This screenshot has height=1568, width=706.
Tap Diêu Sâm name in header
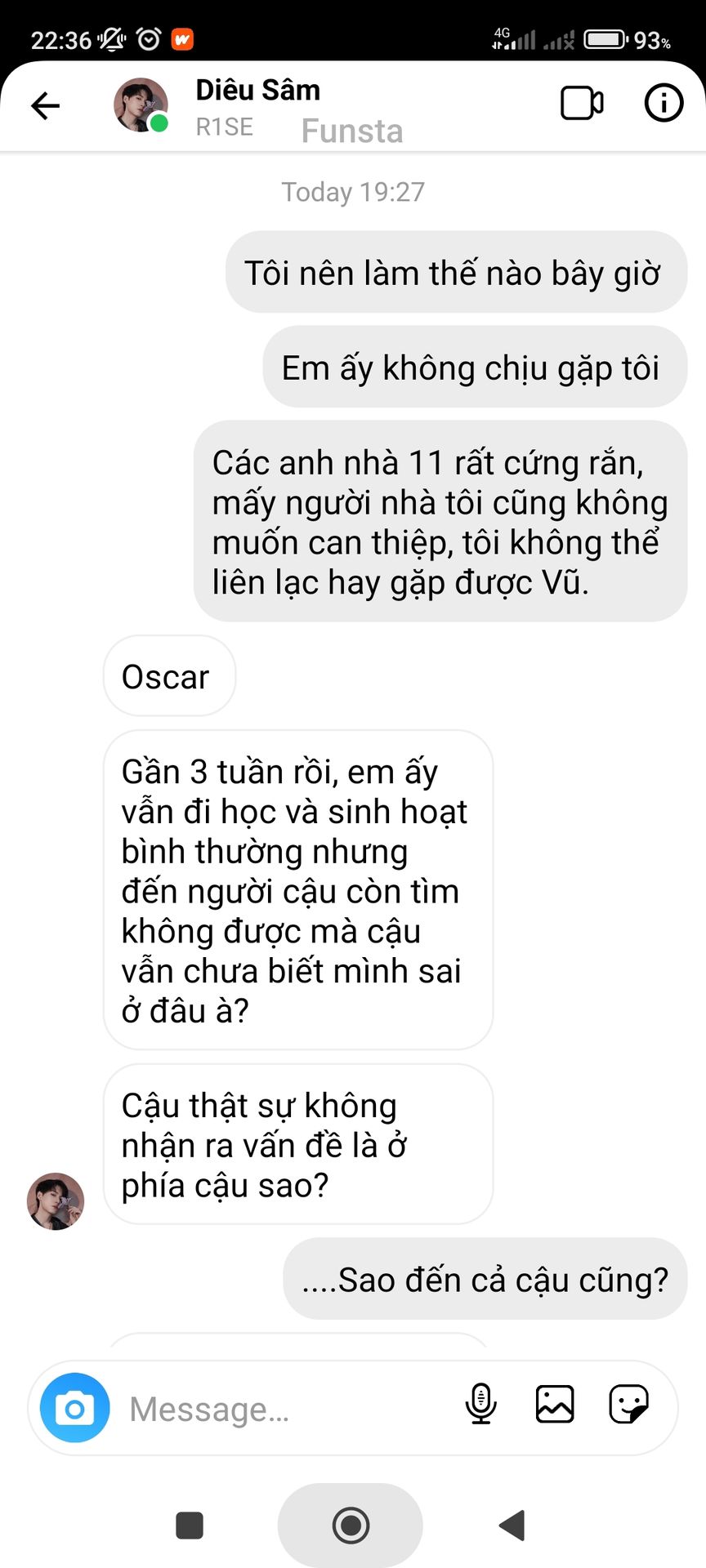(x=257, y=90)
